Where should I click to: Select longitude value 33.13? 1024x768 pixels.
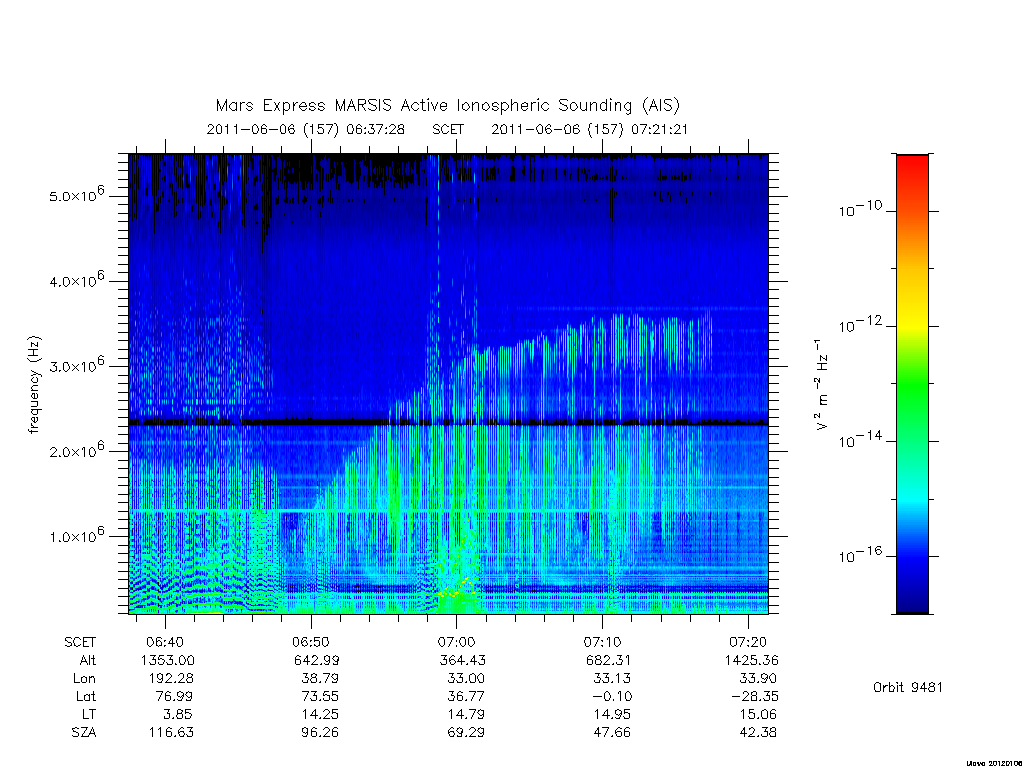point(612,679)
